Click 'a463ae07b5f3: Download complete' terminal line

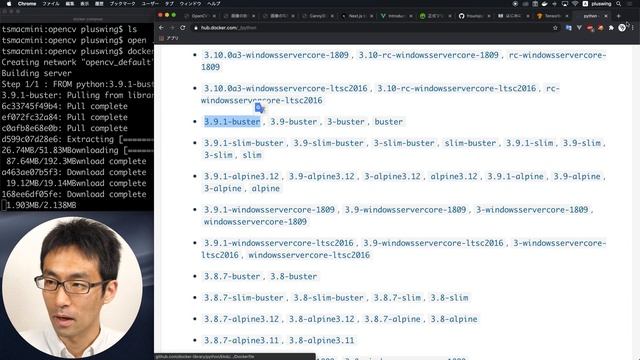coord(74,172)
